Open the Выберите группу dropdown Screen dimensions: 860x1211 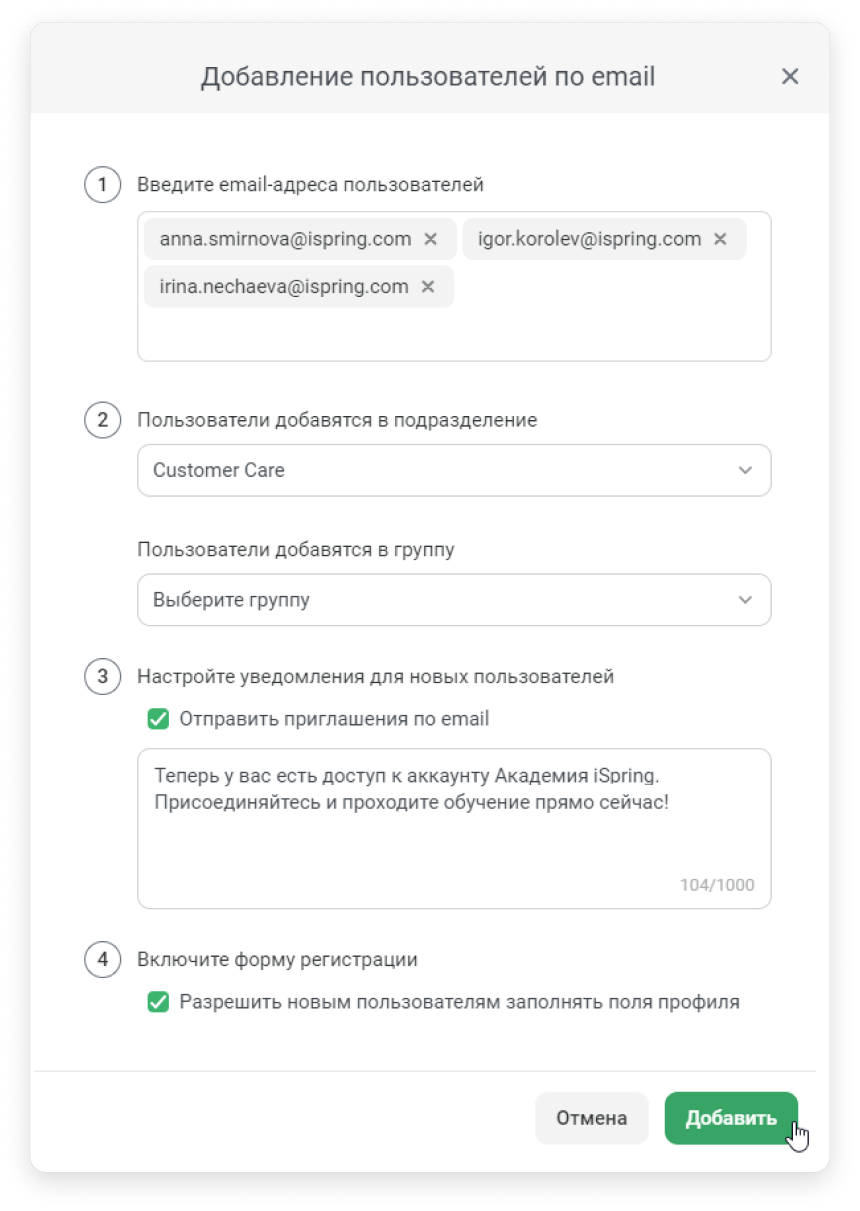coord(454,600)
